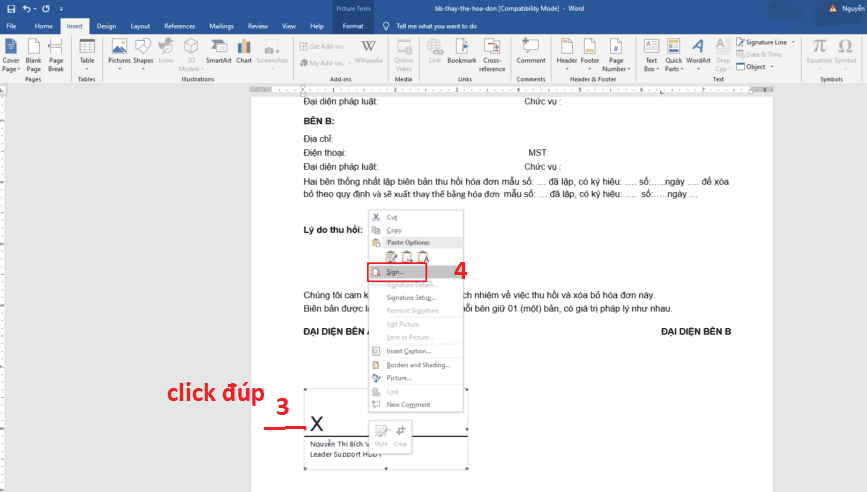Add a new Comment from ribbon
The image size is (867, 492).
531,51
